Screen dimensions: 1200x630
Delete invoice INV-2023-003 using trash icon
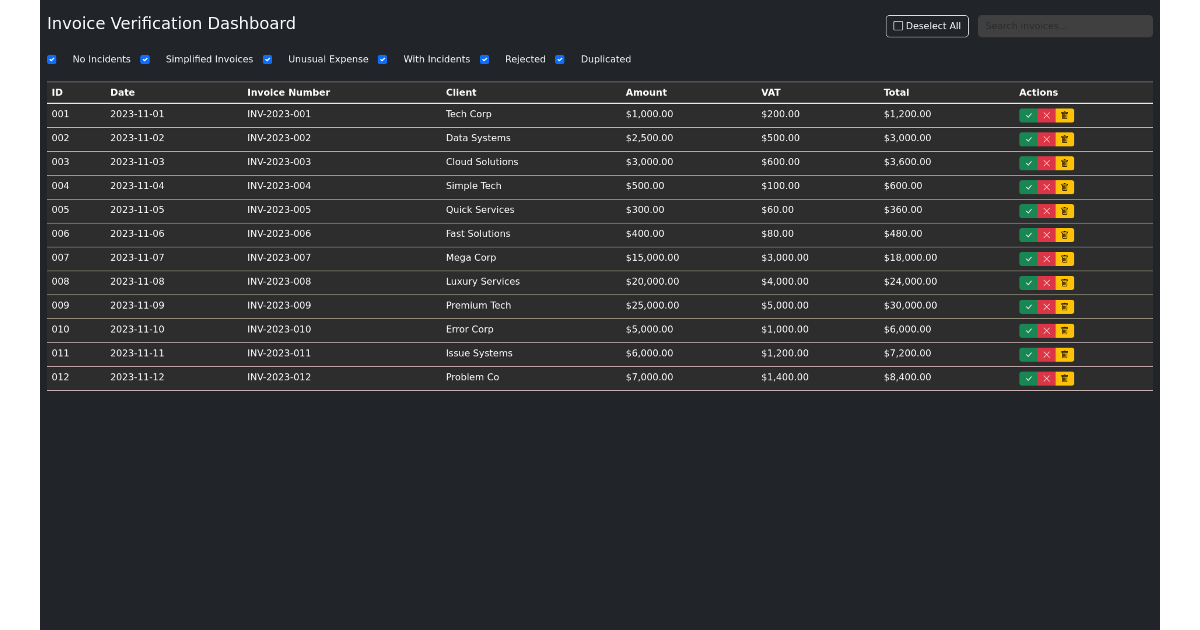[1064, 163]
